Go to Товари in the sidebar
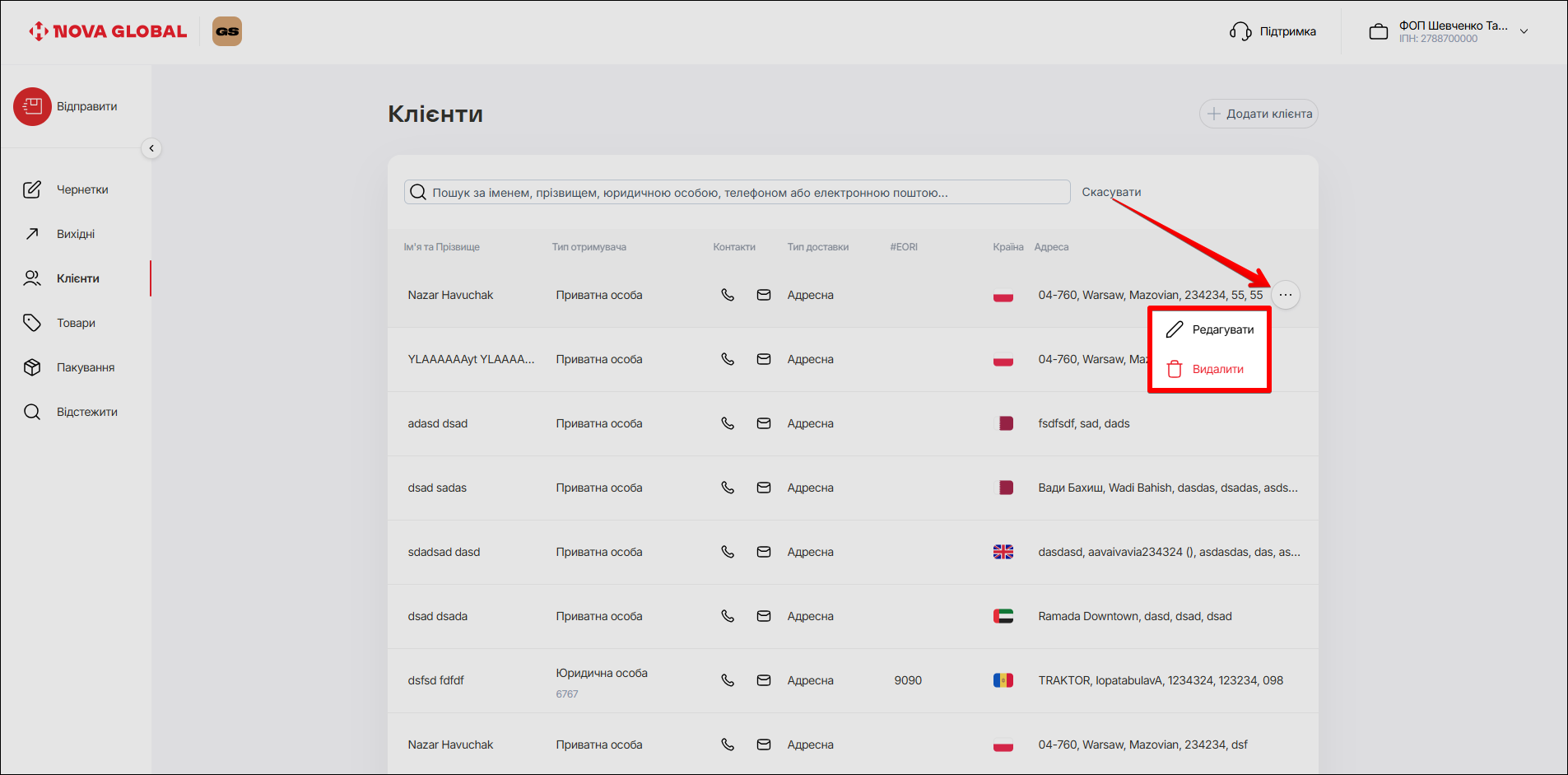The height and width of the screenshot is (775, 1568). pos(76,323)
